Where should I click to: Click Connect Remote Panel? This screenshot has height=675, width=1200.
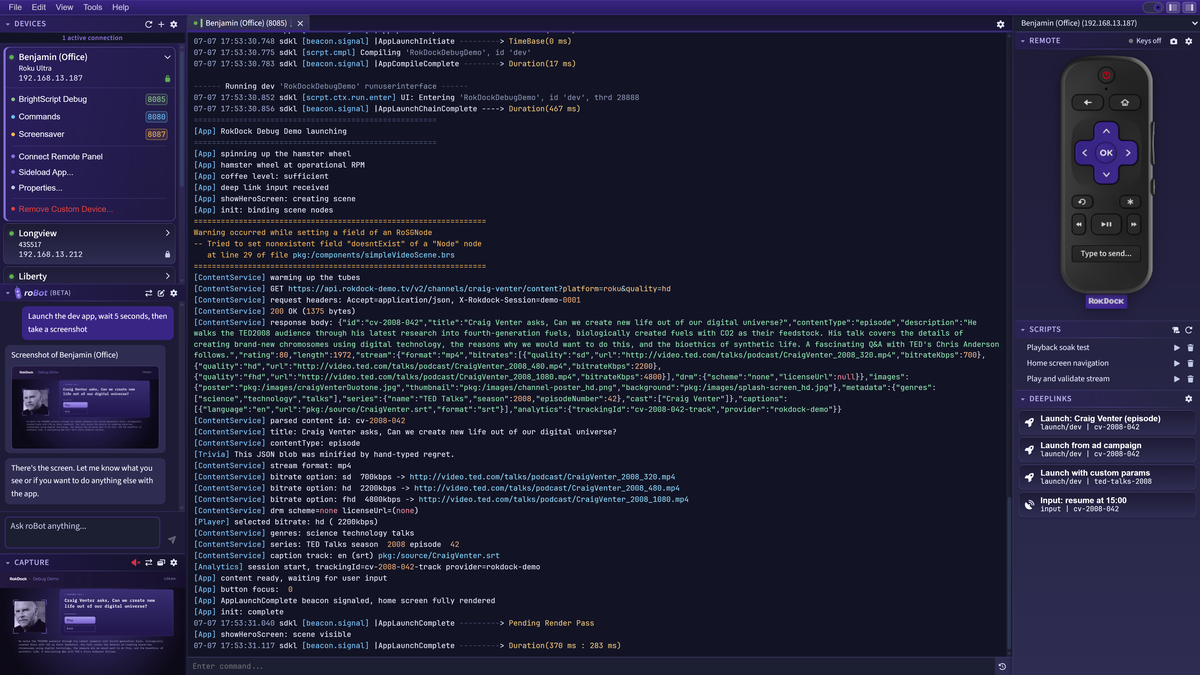click(61, 157)
